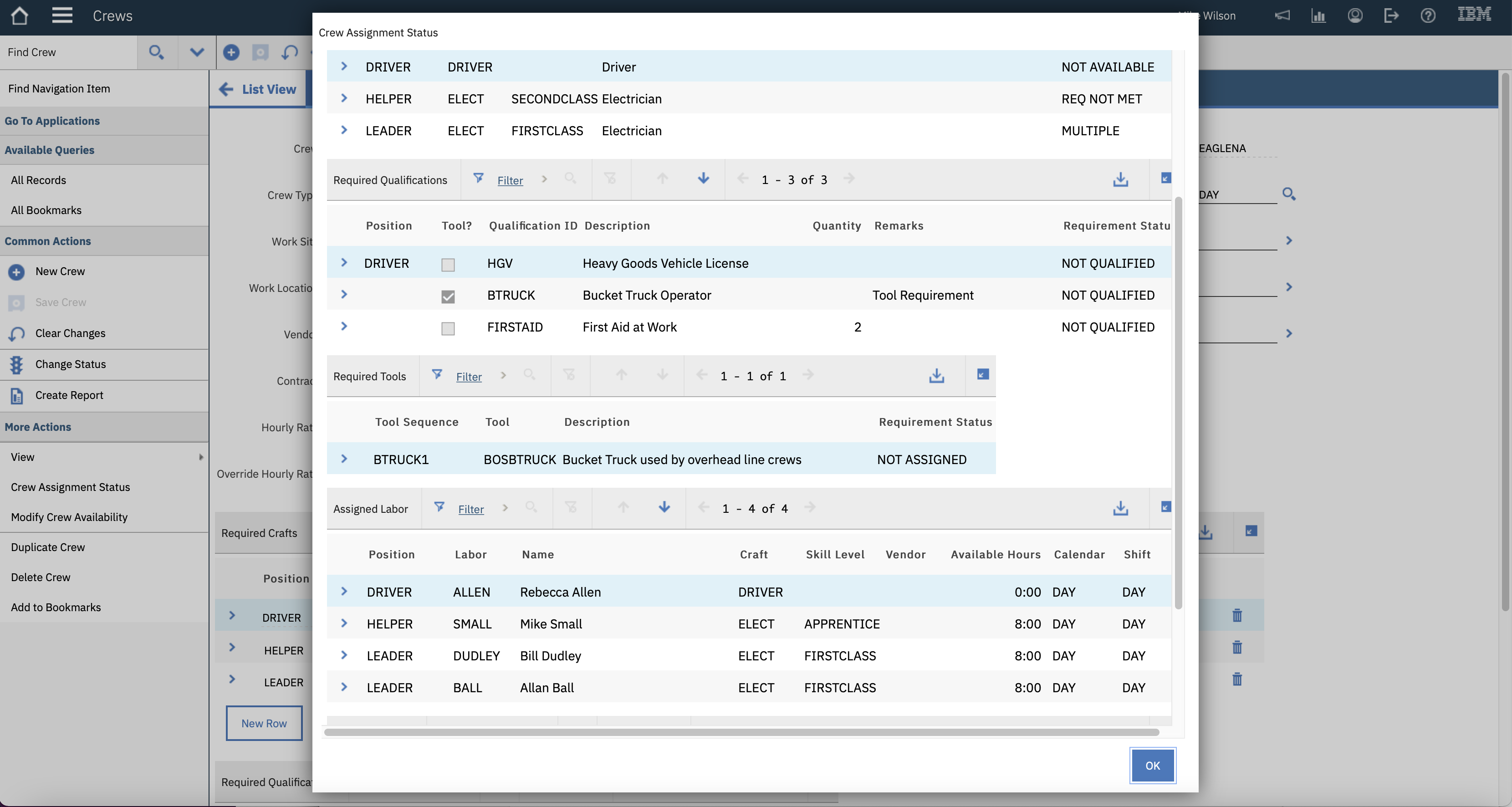
Task: Toggle the FIRSTAID Tool checkbox
Action: tap(448, 328)
